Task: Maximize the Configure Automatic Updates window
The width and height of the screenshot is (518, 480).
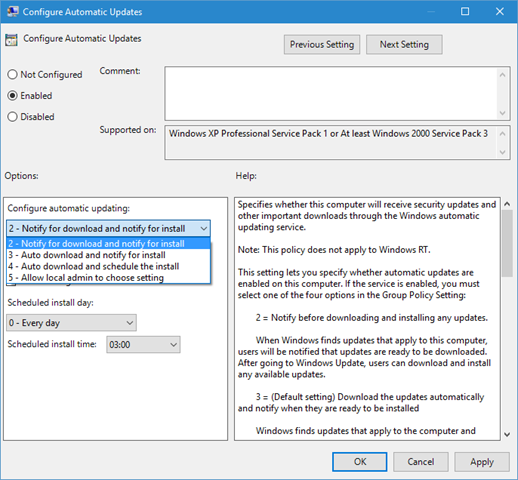Action: tap(465, 11)
